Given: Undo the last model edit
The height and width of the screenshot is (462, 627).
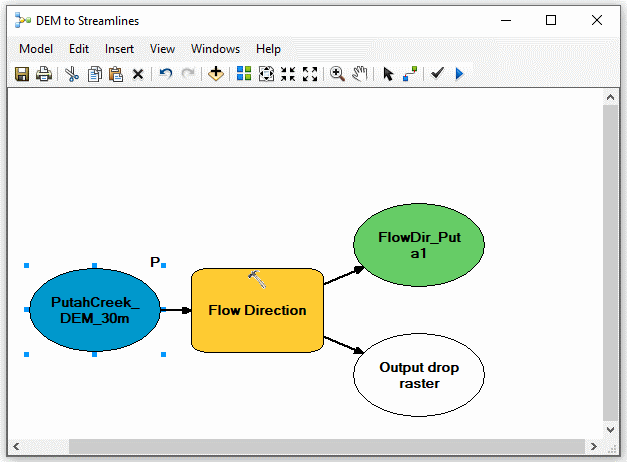Looking at the screenshot, I should tap(166, 74).
